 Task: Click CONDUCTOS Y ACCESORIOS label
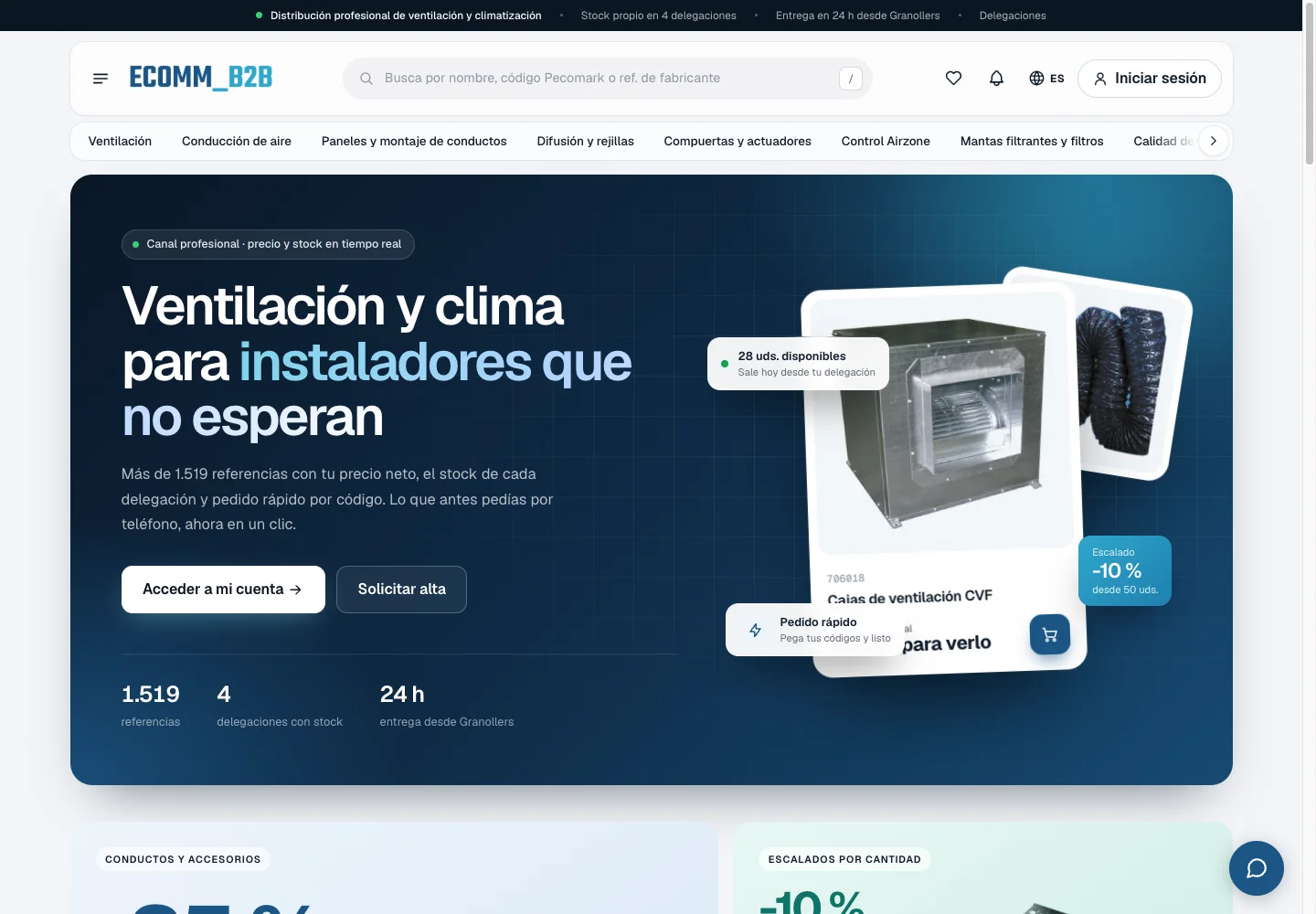[x=183, y=859]
